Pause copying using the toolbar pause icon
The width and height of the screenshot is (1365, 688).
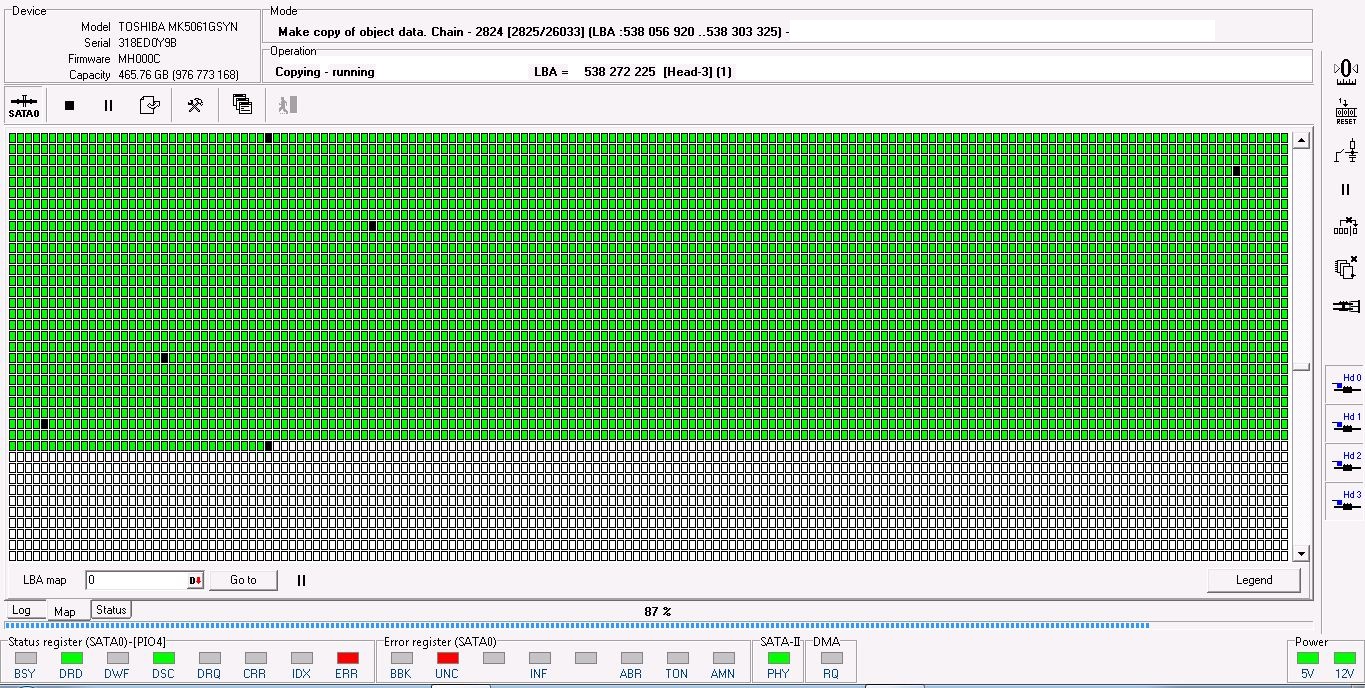pos(108,105)
